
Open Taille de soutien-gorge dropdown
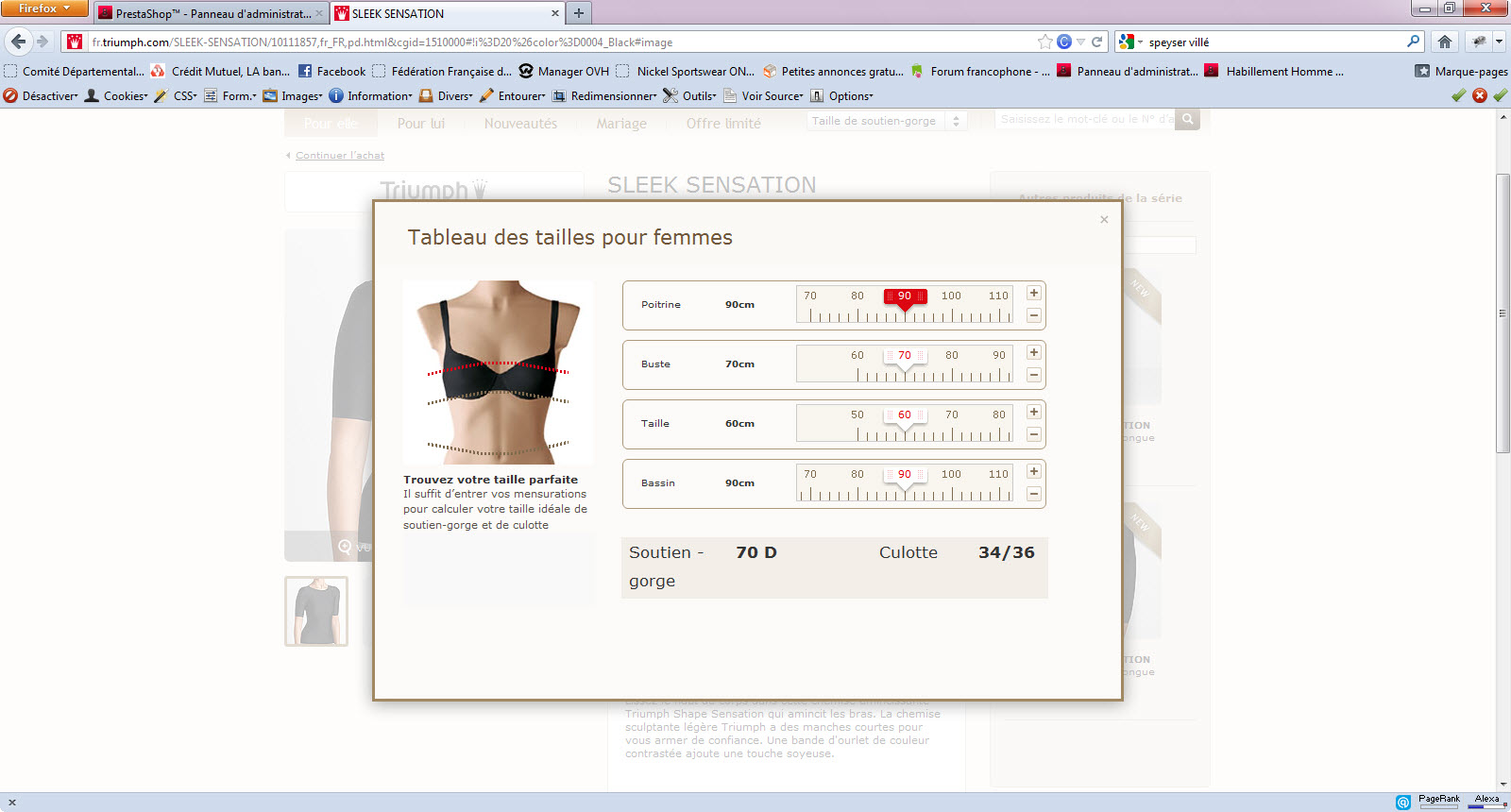pyautogui.click(x=886, y=121)
